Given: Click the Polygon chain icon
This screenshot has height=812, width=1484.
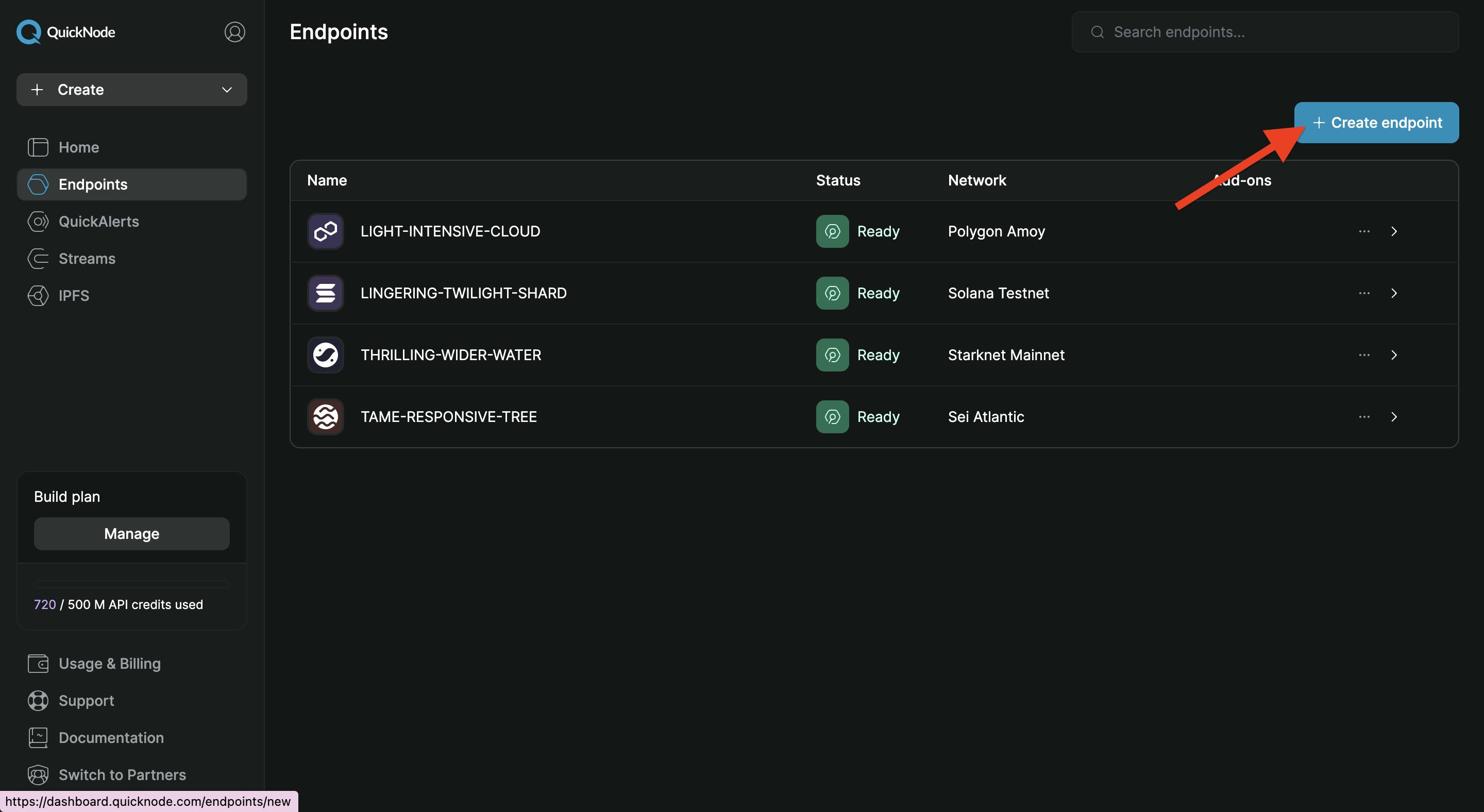Looking at the screenshot, I should pos(326,231).
